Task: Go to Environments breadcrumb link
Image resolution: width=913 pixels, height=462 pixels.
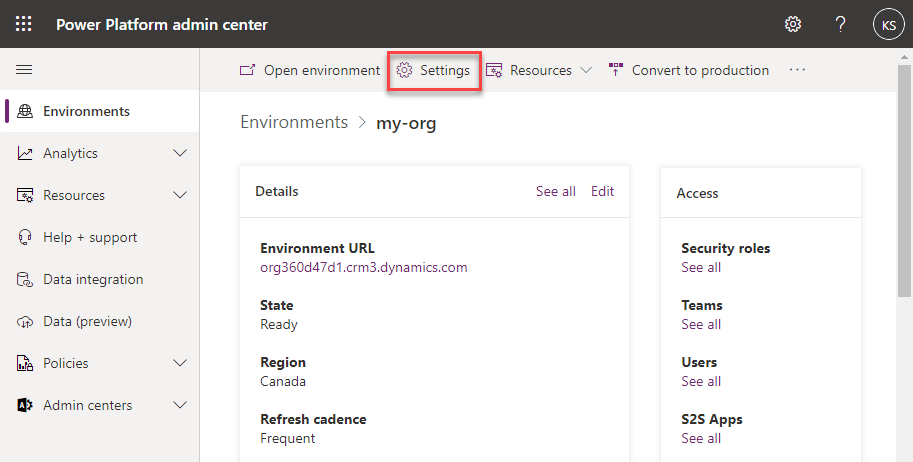Action: click(294, 122)
